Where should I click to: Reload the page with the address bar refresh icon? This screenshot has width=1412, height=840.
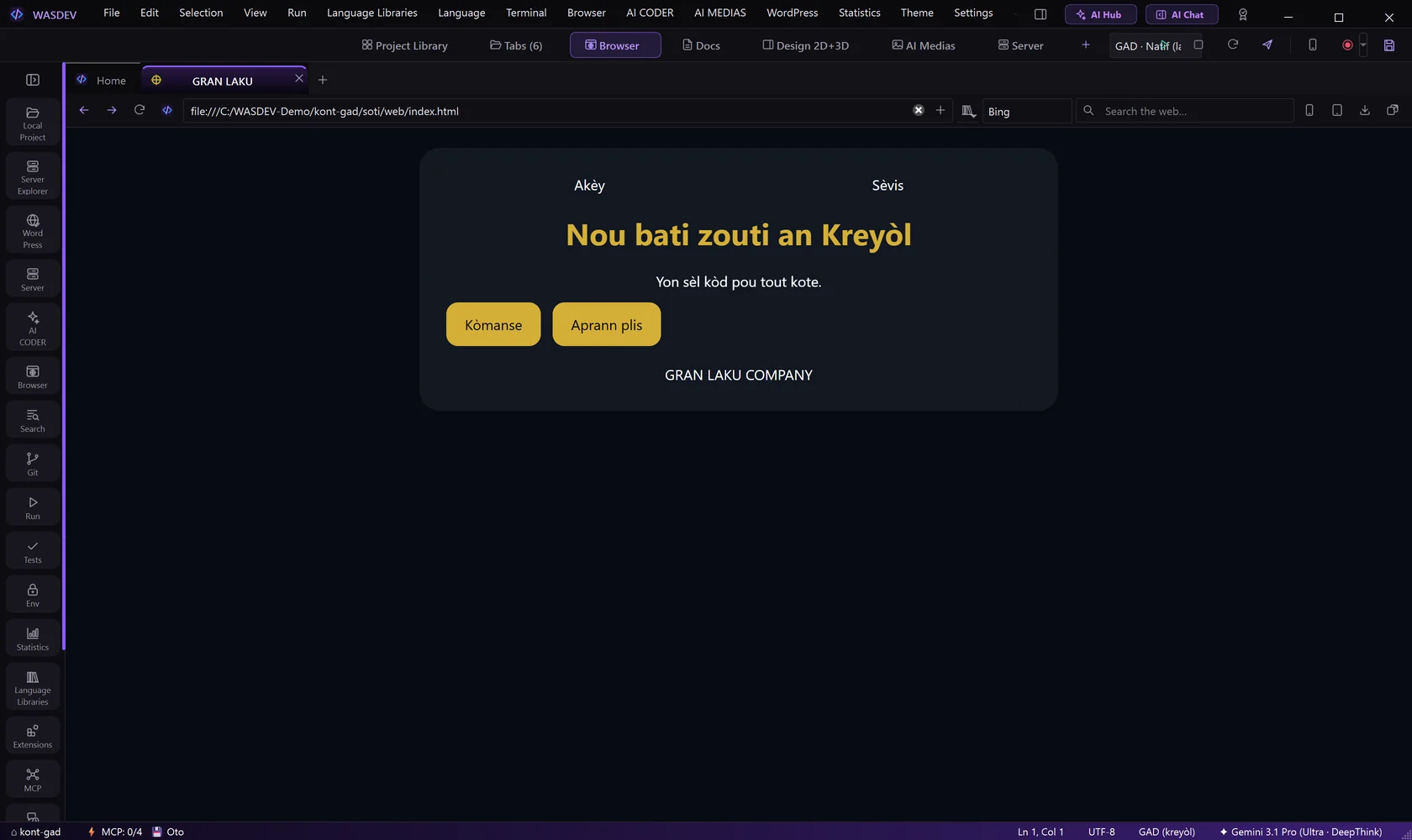[140, 110]
